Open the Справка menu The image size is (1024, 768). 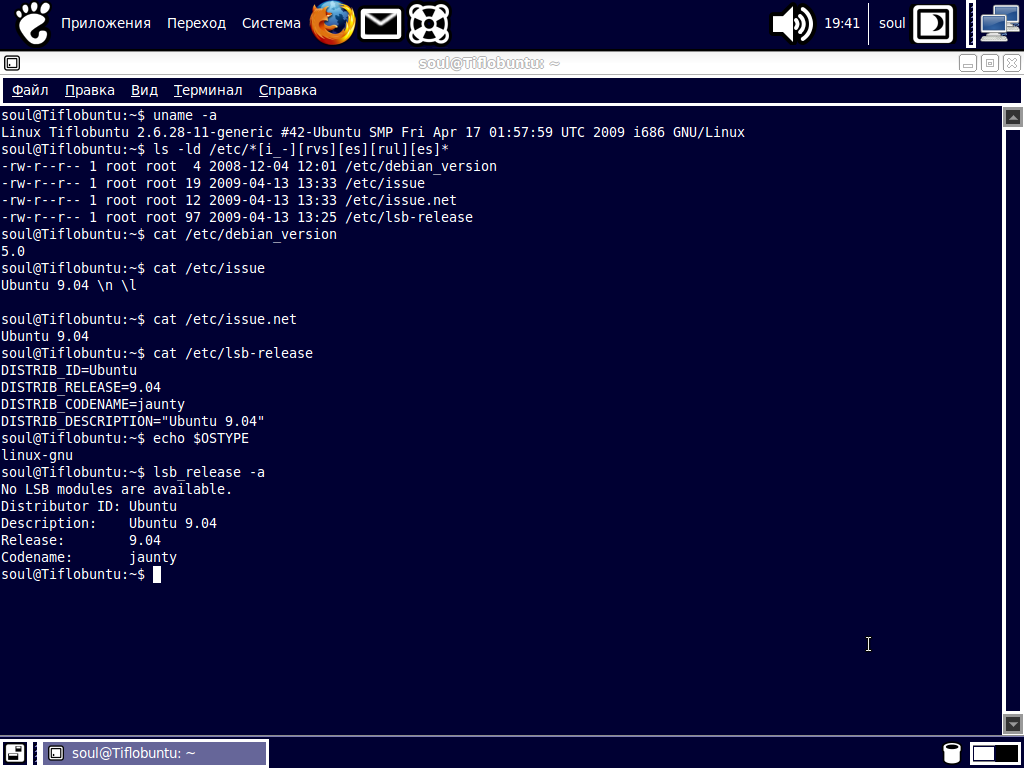click(x=287, y=90)
